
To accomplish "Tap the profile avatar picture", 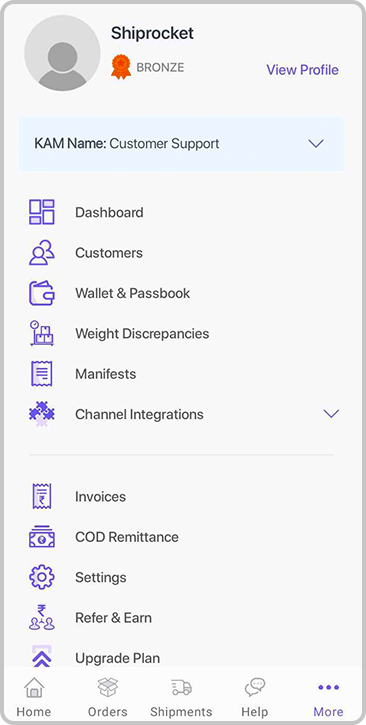I will tap(62, 53).
